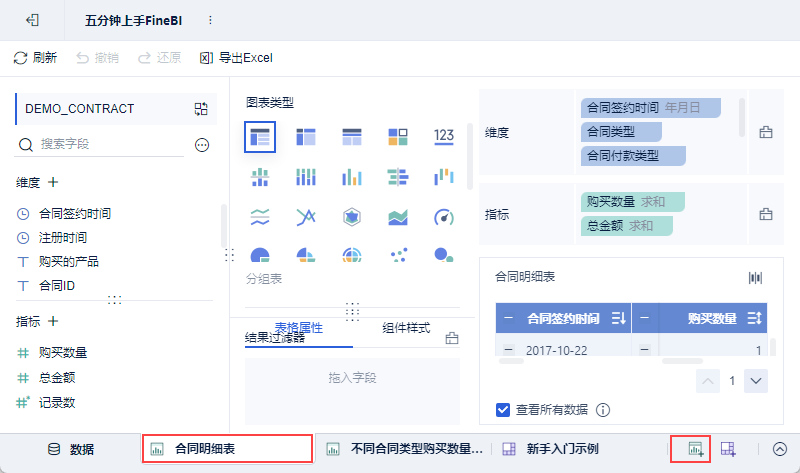Screen dimensions: 800x473
Task: Toggle the 查看所有数据 checkbox
Action: pyautogui.click(x=503, y=410)
